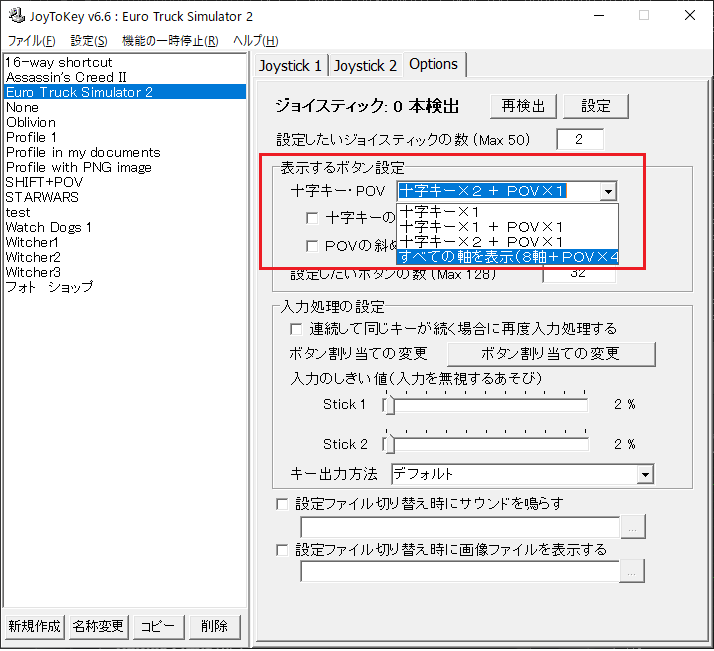Viewport: 714px width, 651px height.
Task: Click the JoyToKey app icon in title bar
Action: pyautogui.click(x=16, y=16)
